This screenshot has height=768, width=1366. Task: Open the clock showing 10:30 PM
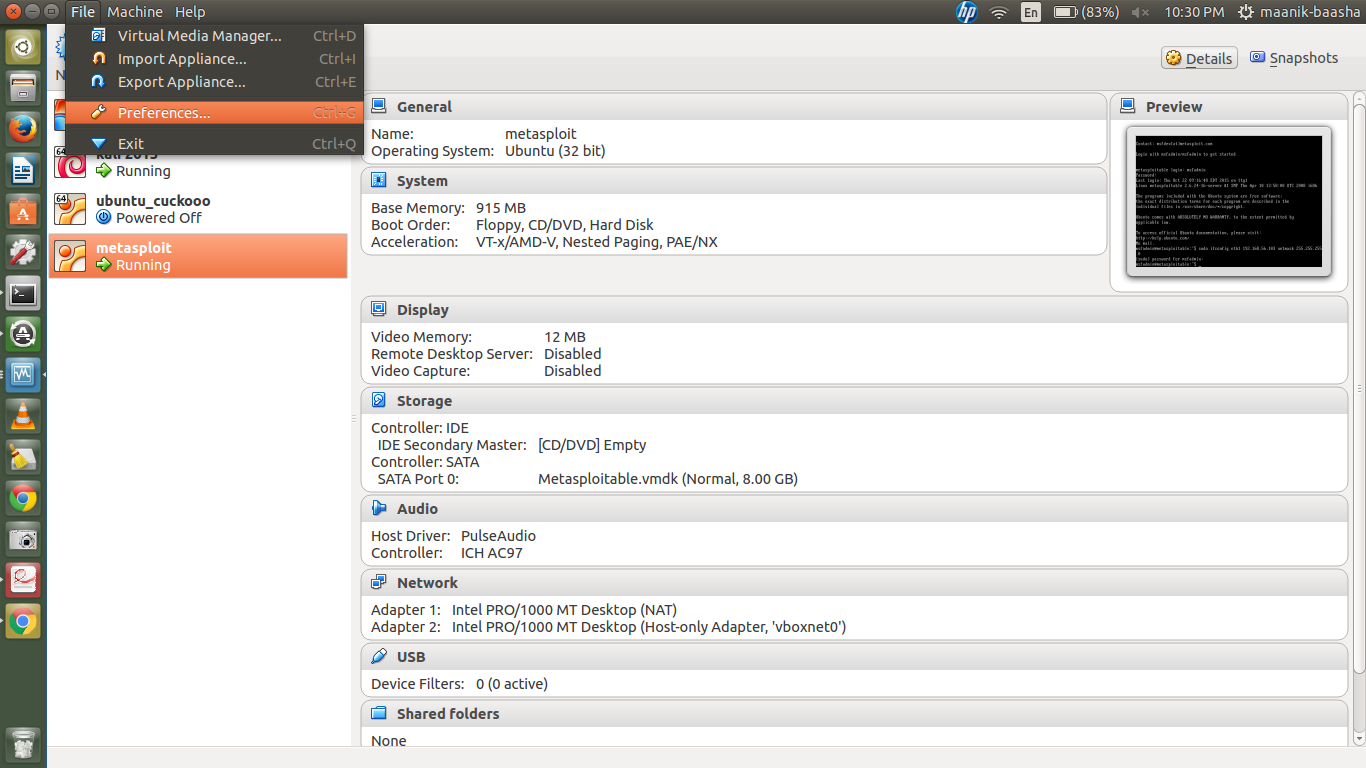click(1194, 12)
